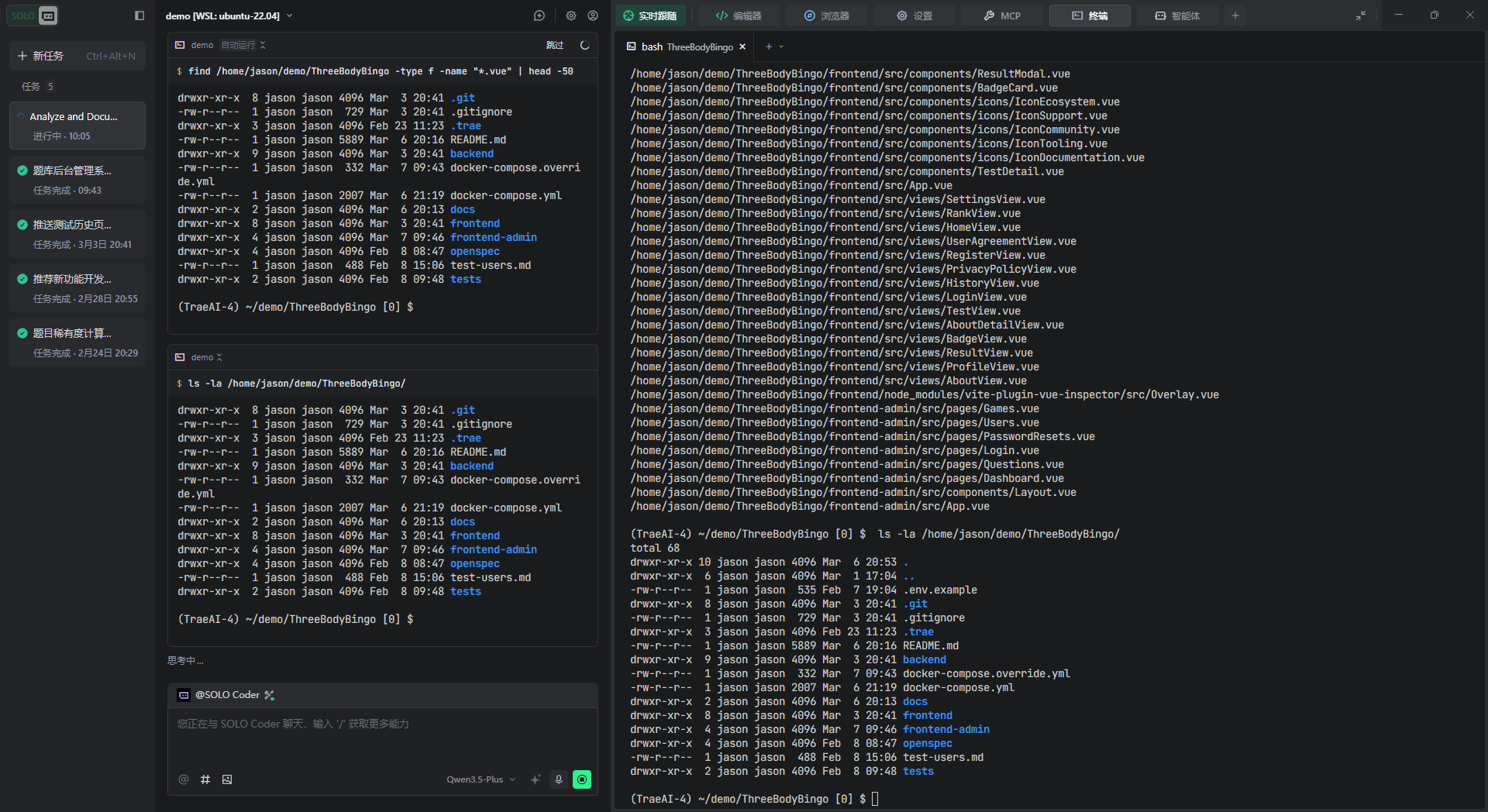
Task: Click the prompt enhance sparkle icon
Action: [536, 779]
